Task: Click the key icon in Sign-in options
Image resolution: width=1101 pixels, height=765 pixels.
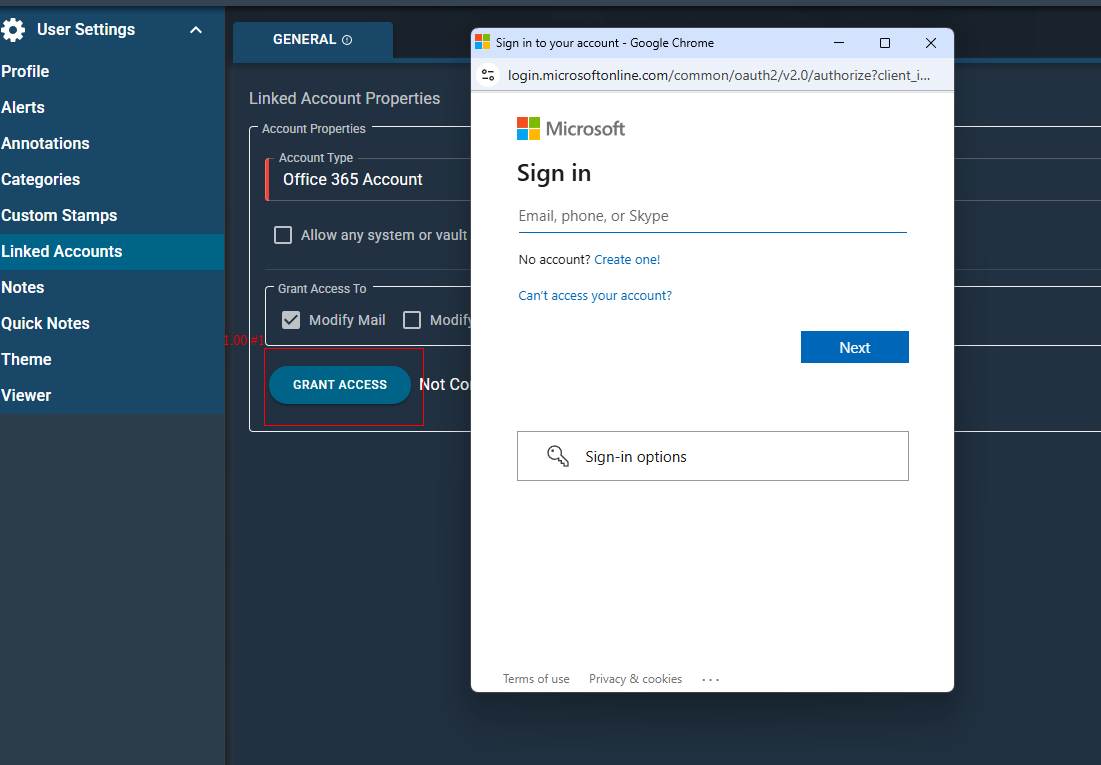Action: point(558,456)
